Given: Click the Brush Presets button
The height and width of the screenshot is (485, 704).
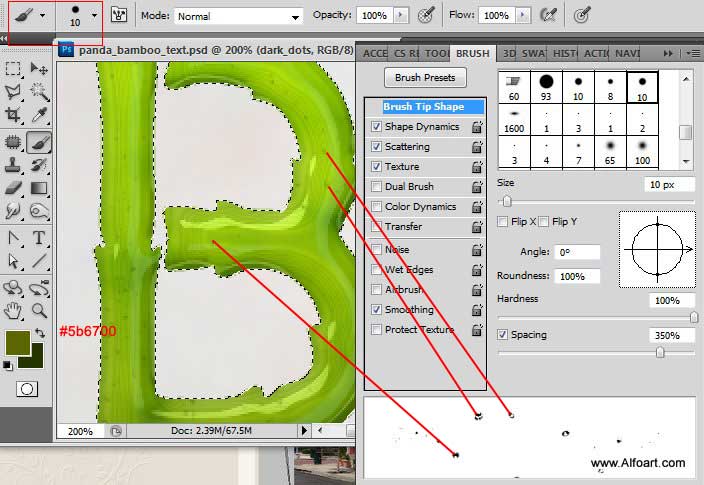Looking at the screenshot, I should pos(425,77).
